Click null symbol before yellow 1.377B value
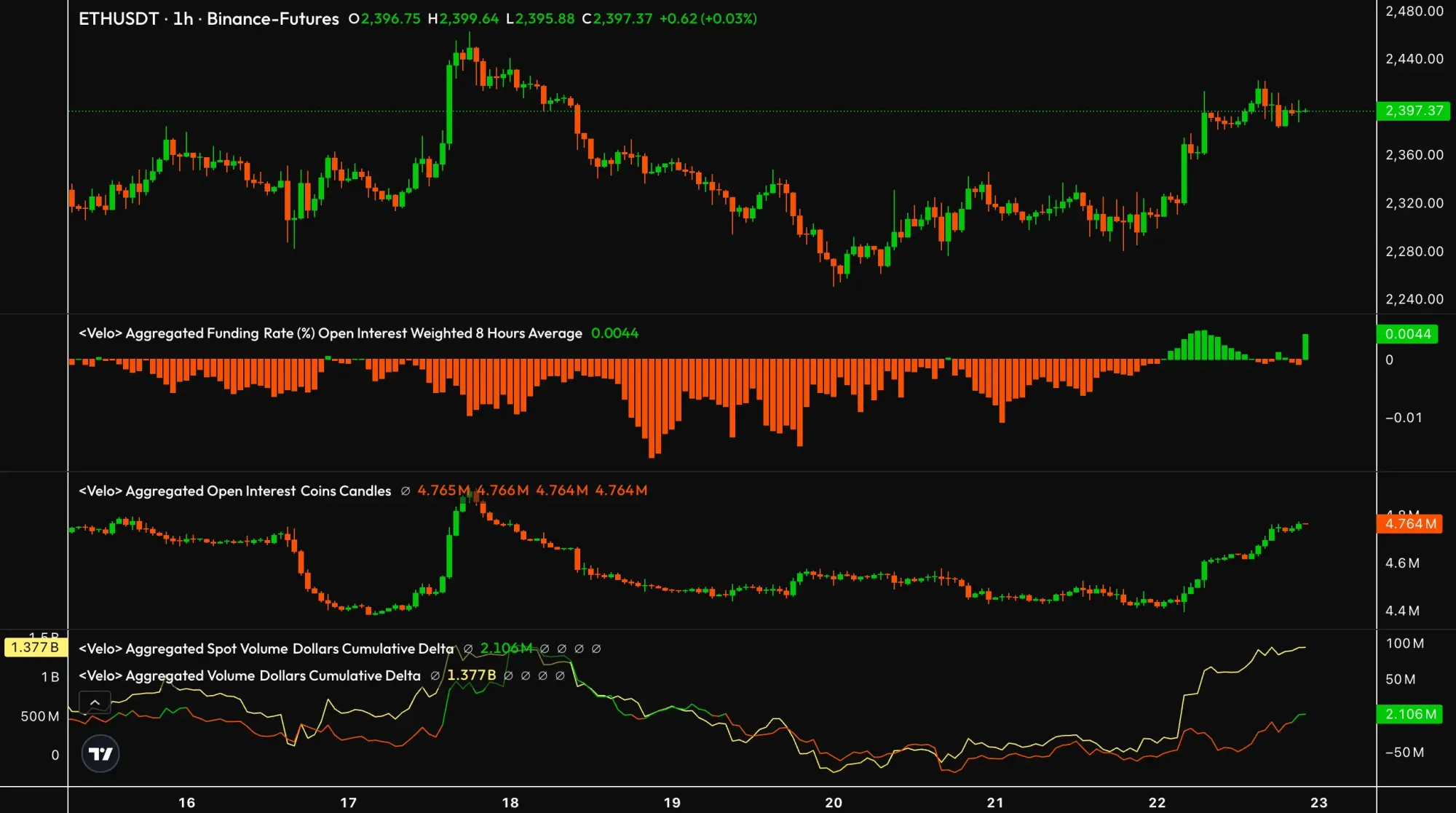Image resolution: width=1456 pixels, height=813 pixels. point(435,676)
